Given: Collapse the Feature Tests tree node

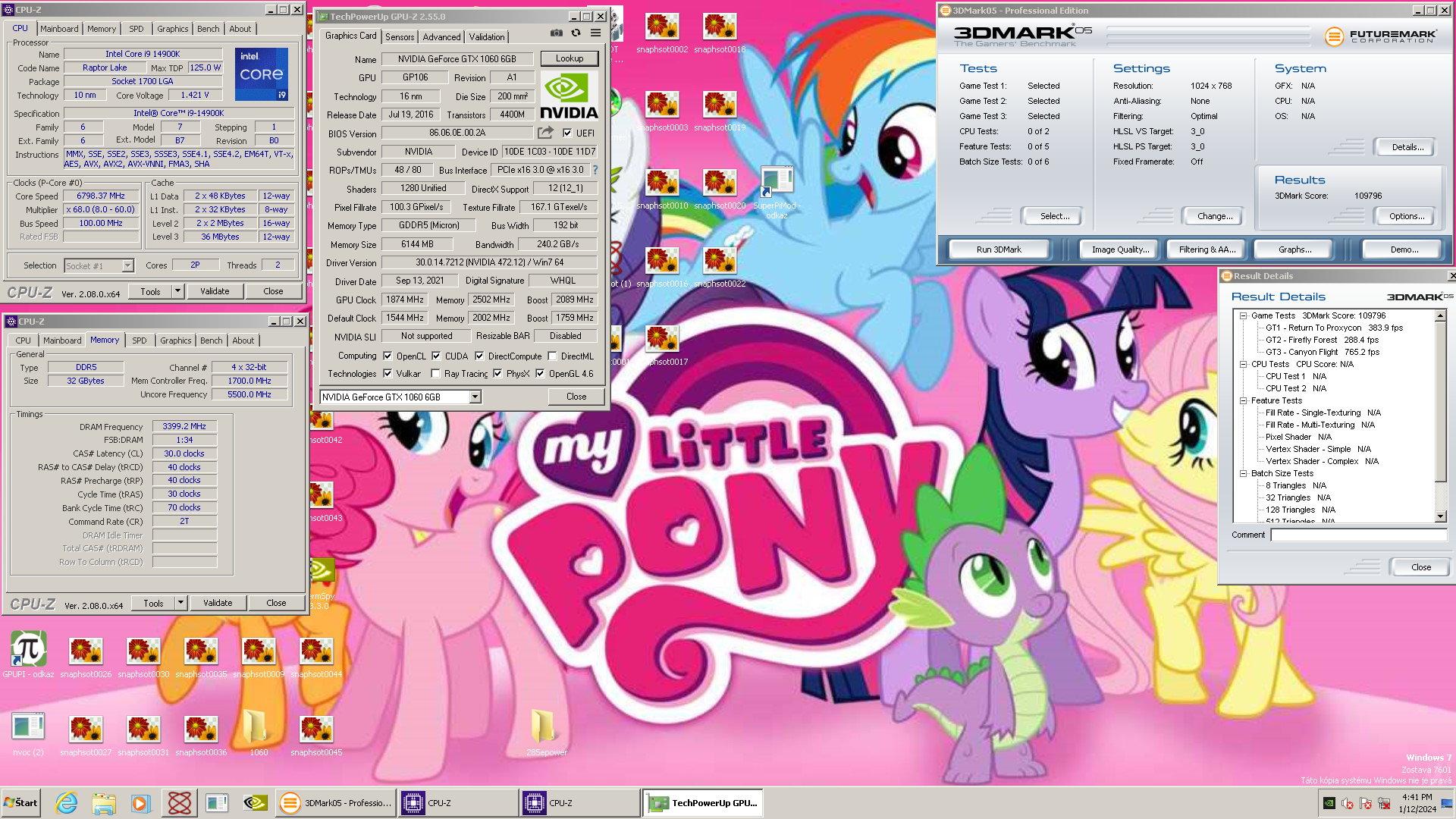Looking at the screenshot, I should 1243,400.
